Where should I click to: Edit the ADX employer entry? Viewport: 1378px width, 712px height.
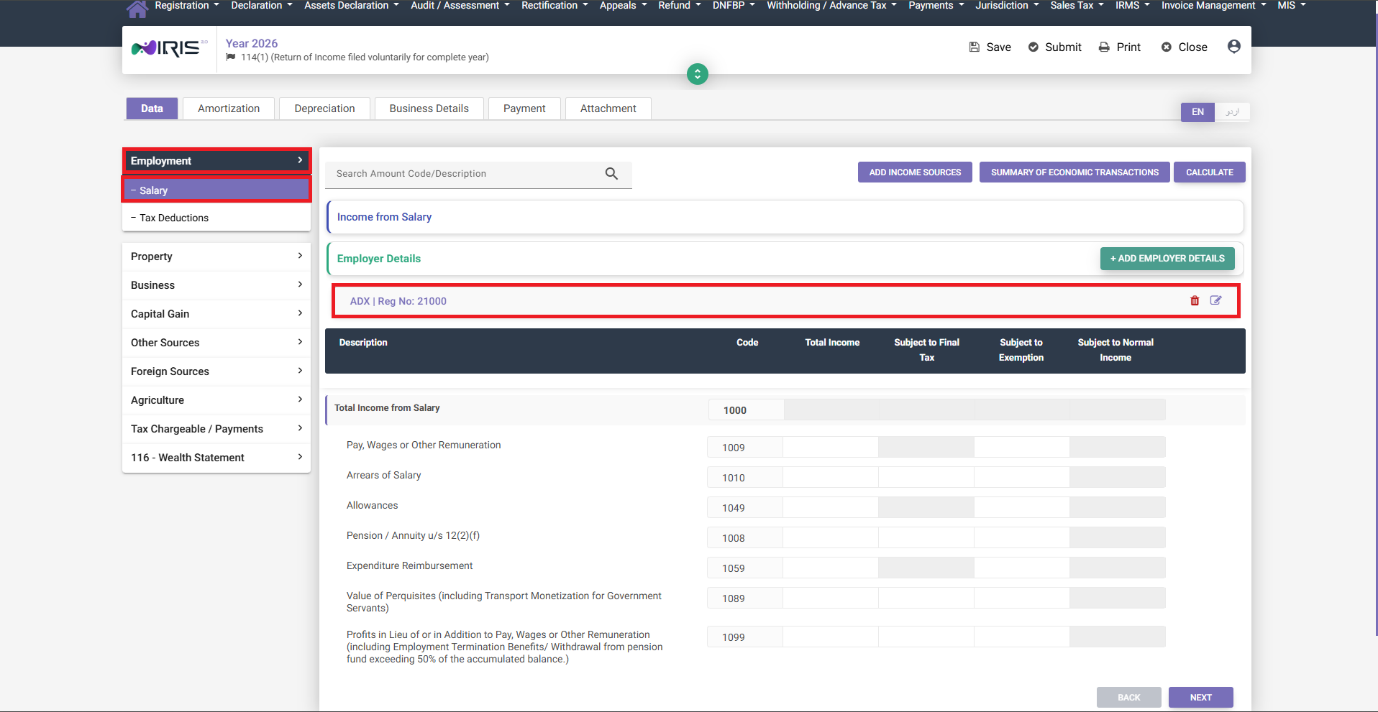tap(1216, 300)
